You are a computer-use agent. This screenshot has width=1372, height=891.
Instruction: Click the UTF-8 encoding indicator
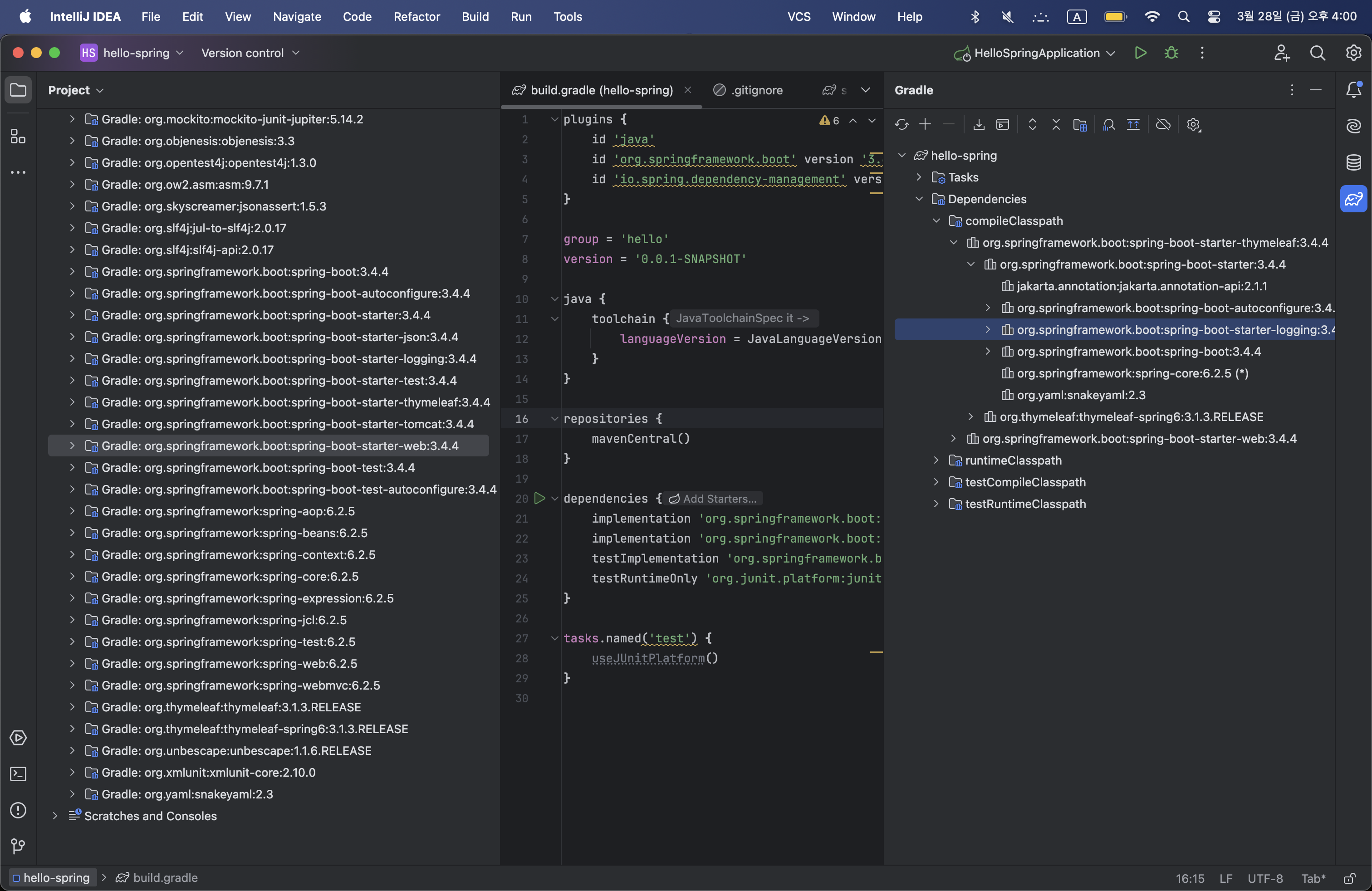click(1265, 878)
